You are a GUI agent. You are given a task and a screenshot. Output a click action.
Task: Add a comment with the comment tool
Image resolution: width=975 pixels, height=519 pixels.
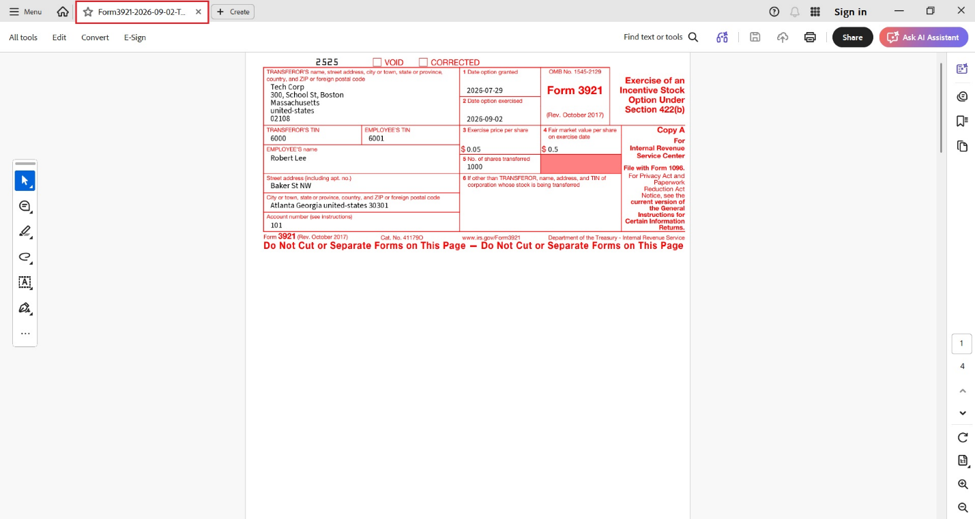[x=25, y=206]
